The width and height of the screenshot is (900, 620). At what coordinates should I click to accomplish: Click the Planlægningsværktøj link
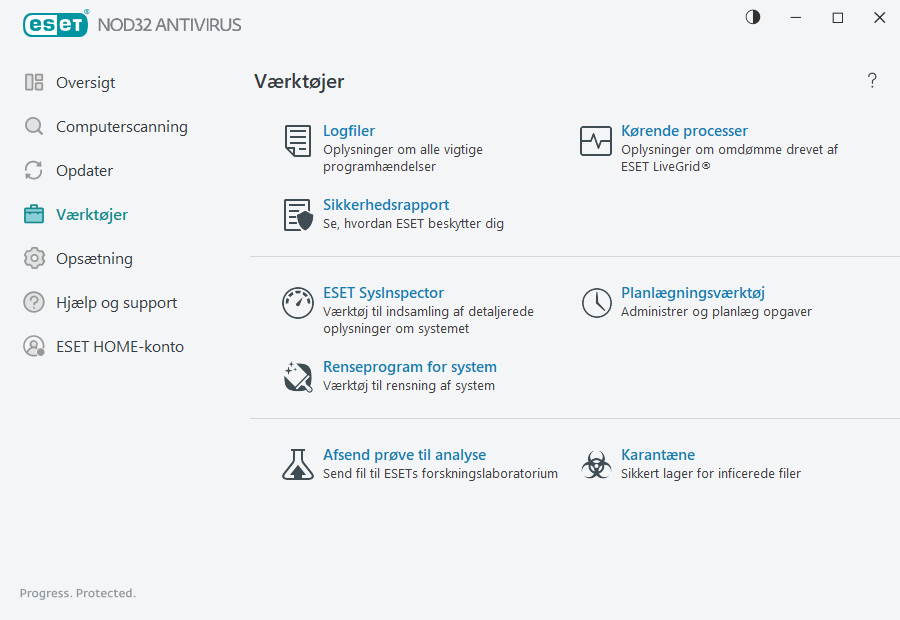[692, 293]
